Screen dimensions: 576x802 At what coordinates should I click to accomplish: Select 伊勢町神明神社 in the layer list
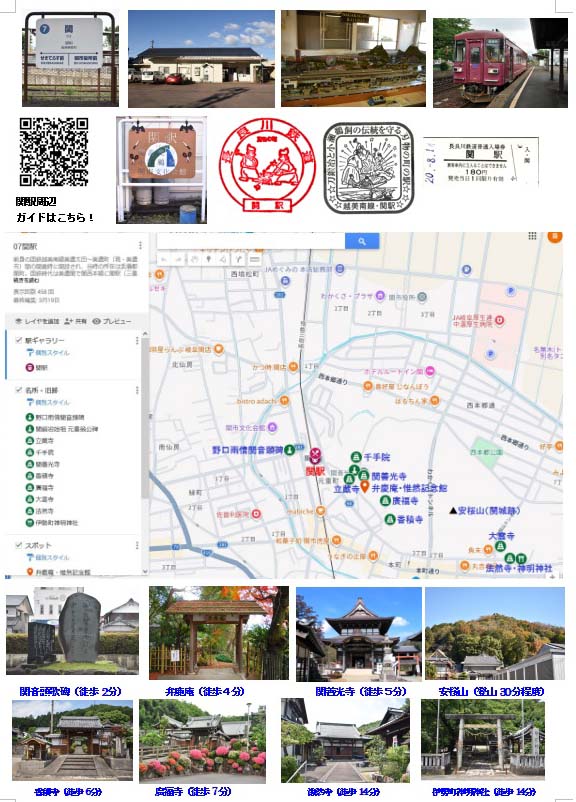click(x=52, y=523)
